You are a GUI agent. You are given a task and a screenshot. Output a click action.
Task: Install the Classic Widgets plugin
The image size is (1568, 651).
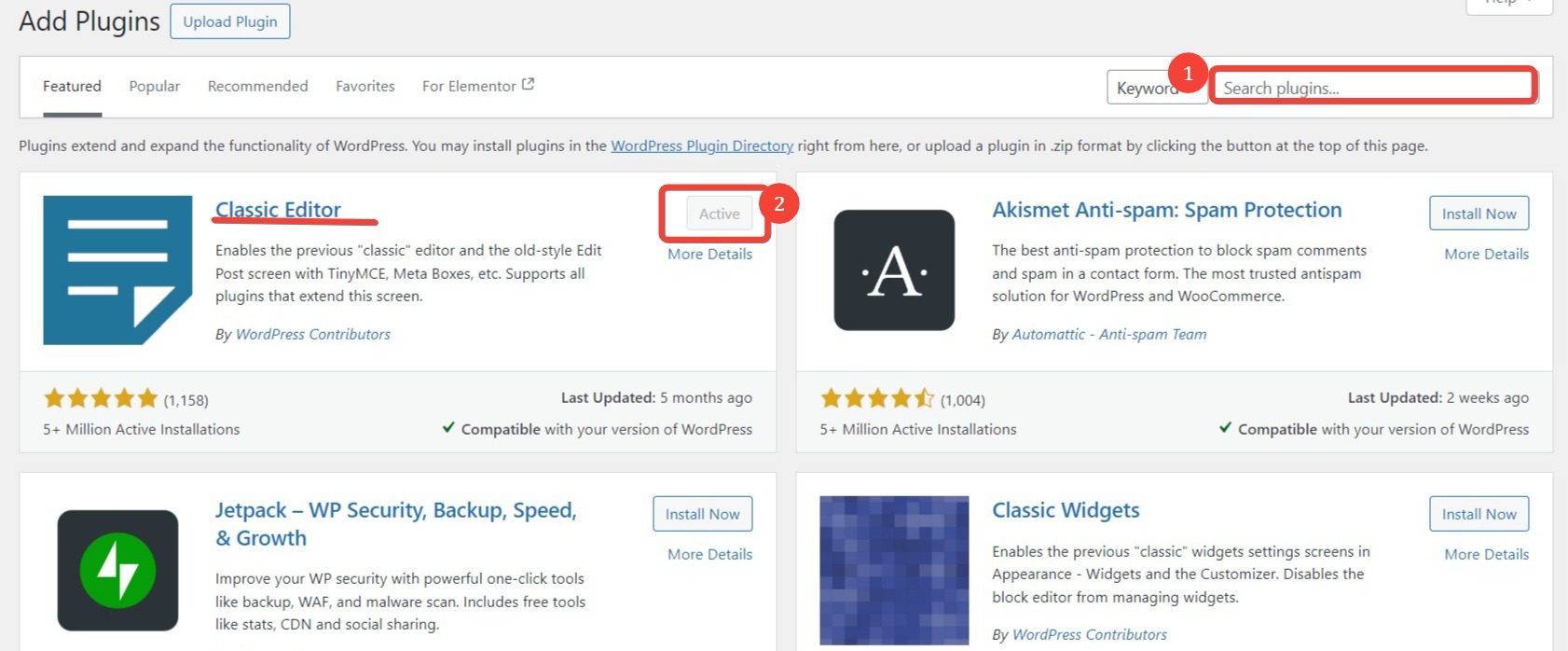[1479, 514]
